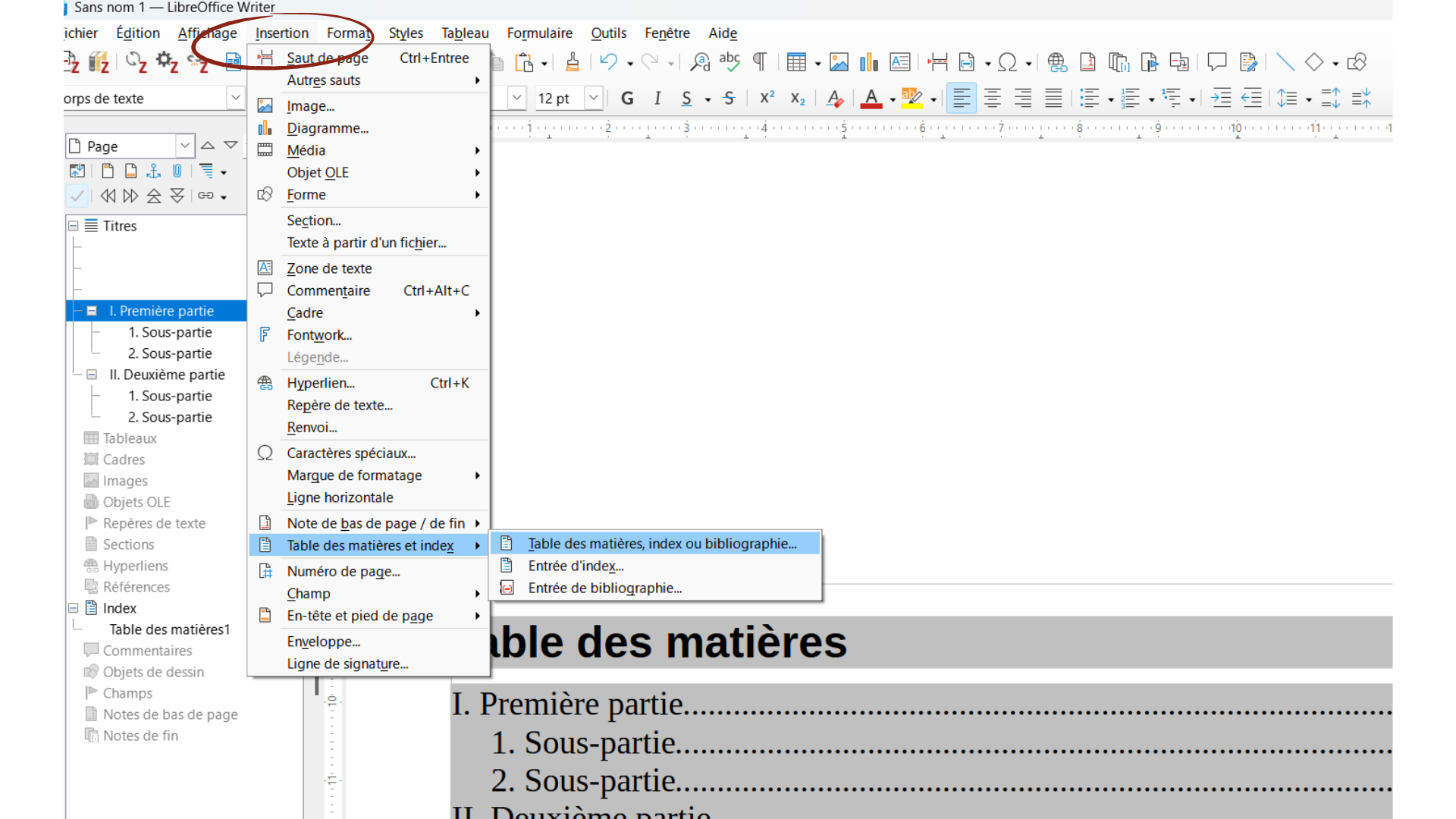Insert a comment using the speech bubble icon
This screenshot has height=819, width=1456.
(x=1216, y=62)
